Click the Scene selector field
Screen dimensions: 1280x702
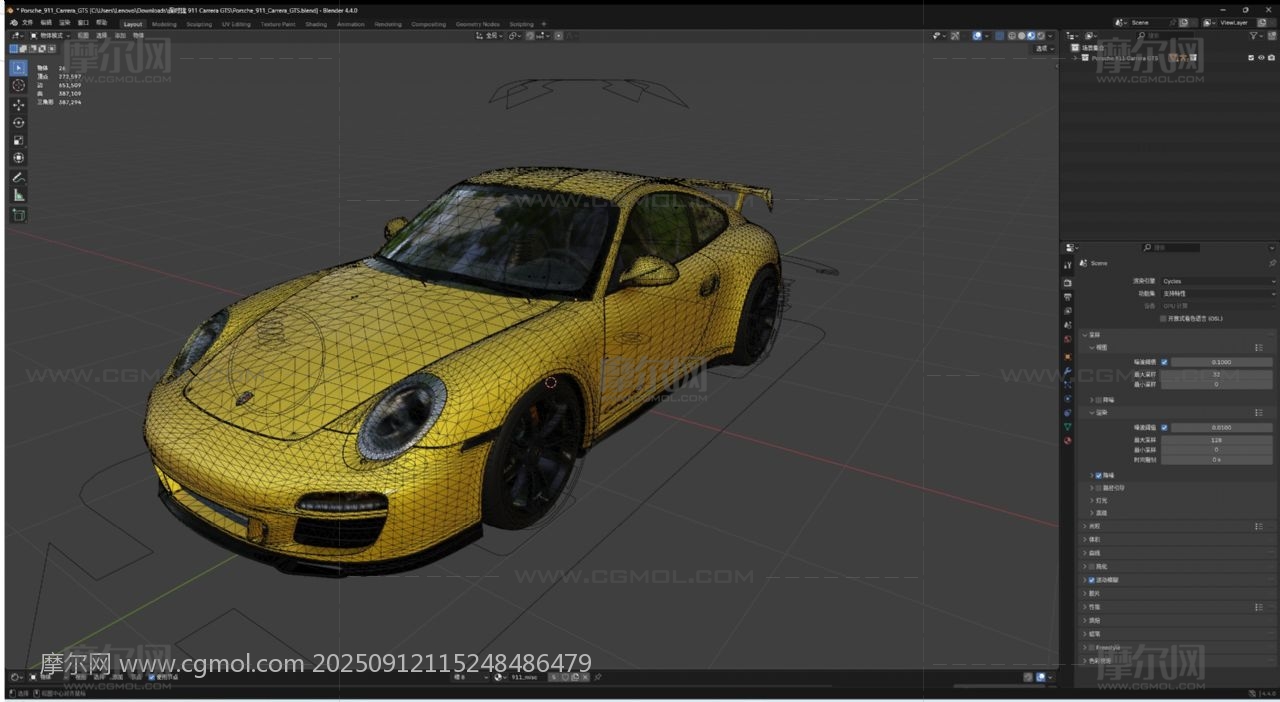(1150, 22)
